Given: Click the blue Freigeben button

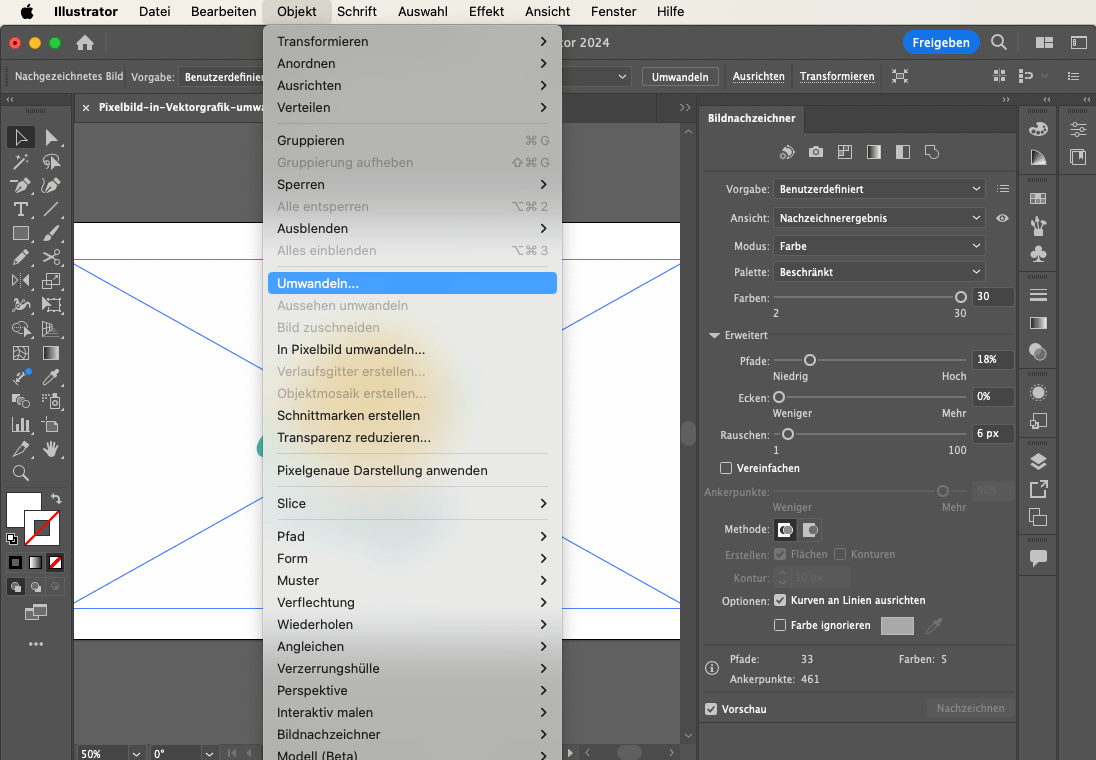Looking at the screenshot, I should click(940, 42).
